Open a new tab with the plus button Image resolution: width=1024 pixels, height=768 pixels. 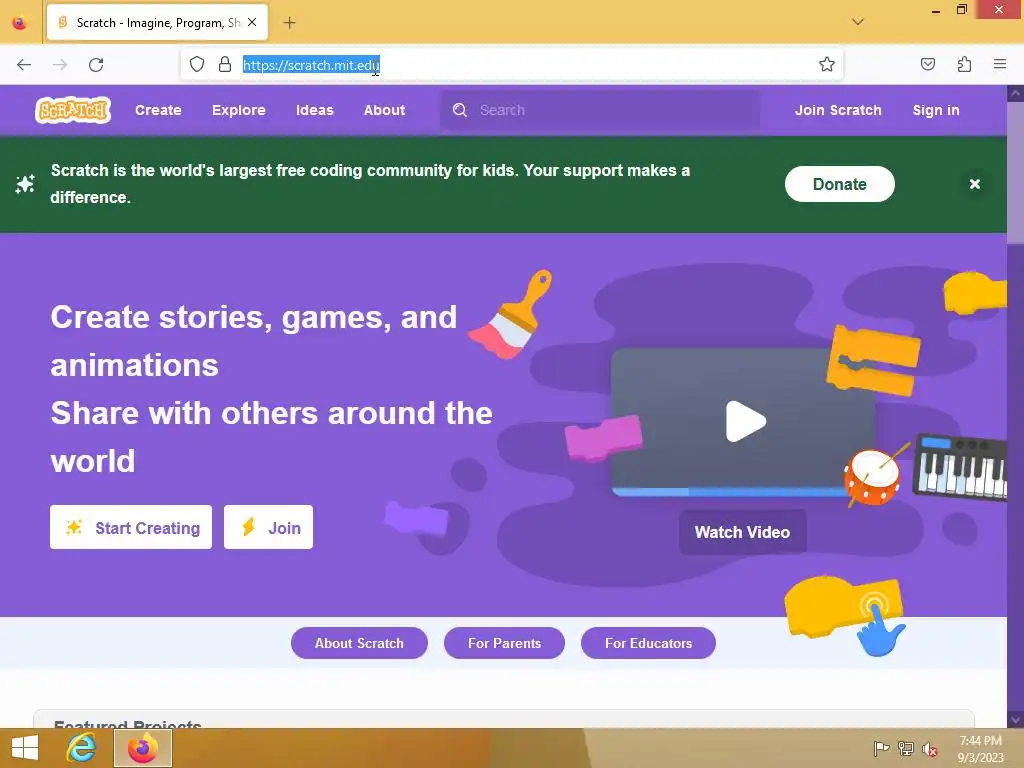point(289,23)
